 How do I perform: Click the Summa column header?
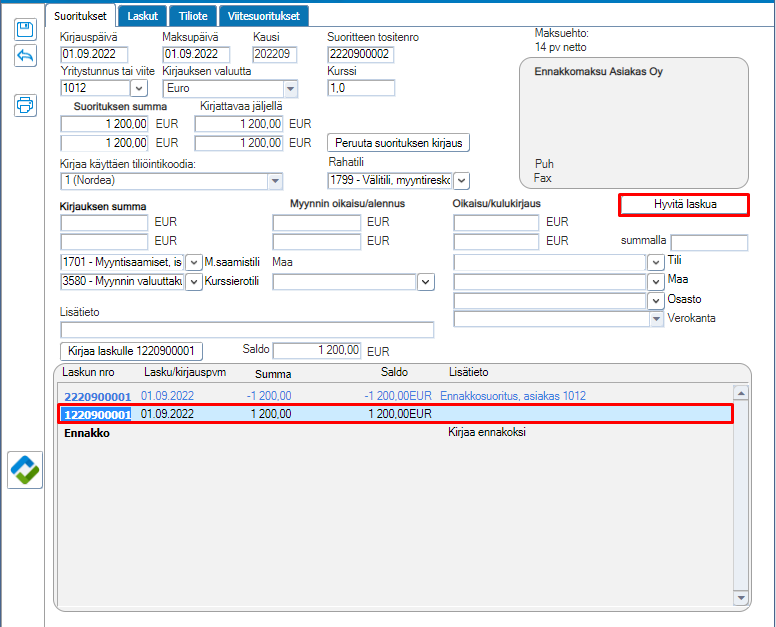click(273, 374)
